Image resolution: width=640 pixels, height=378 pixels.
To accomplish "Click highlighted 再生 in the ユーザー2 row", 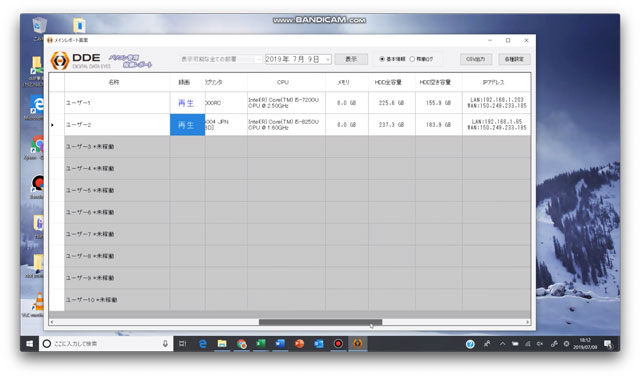I will click(x=187, y=125).
